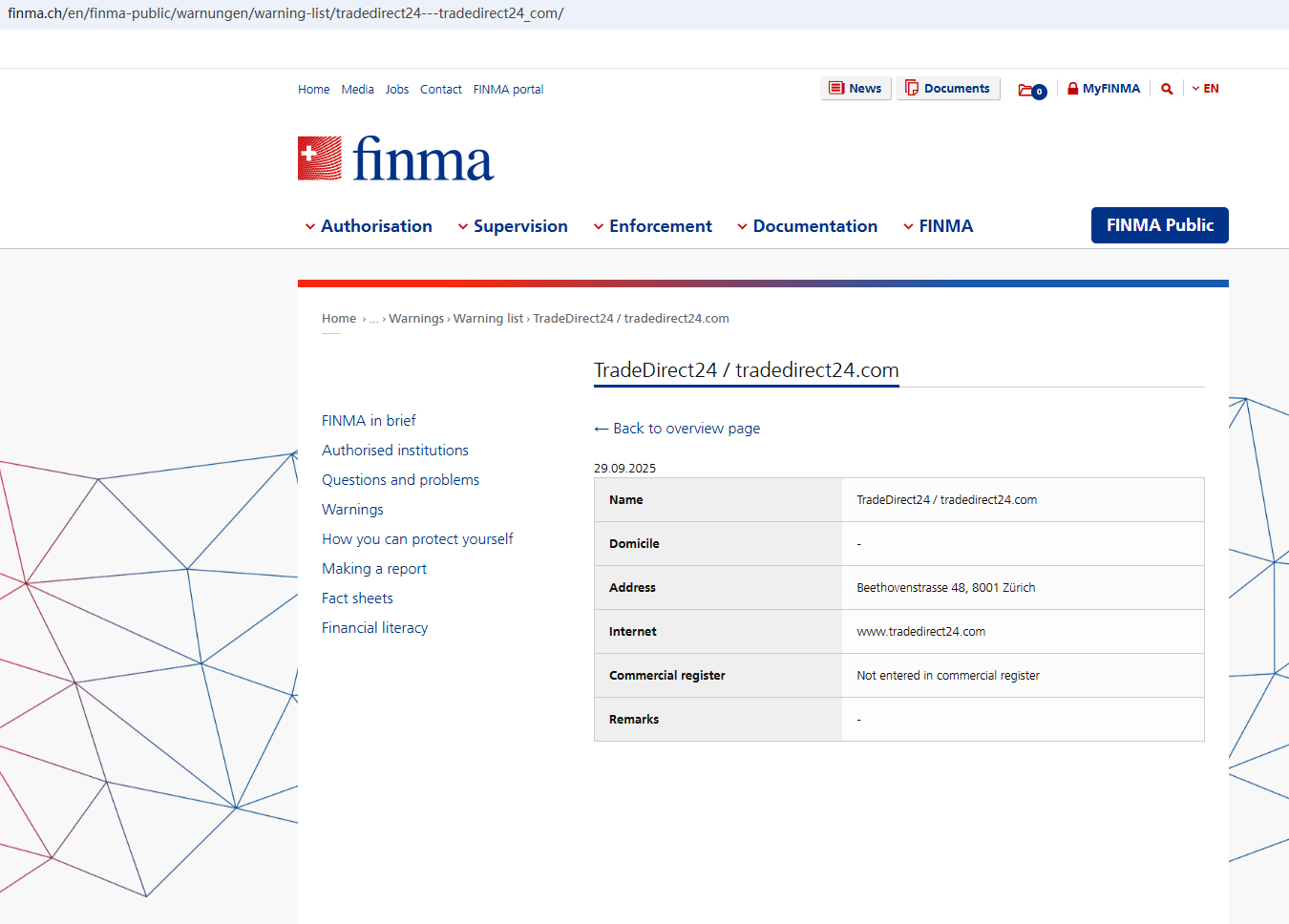Viewport: 1289px width, 924px height.
Task: Open the Jobs link
Action: tap(397, 90)
